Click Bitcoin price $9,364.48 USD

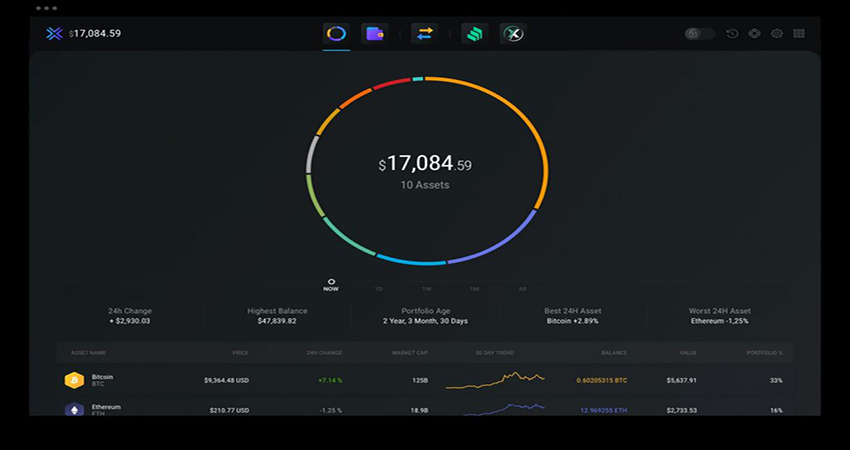coord(227,381)
